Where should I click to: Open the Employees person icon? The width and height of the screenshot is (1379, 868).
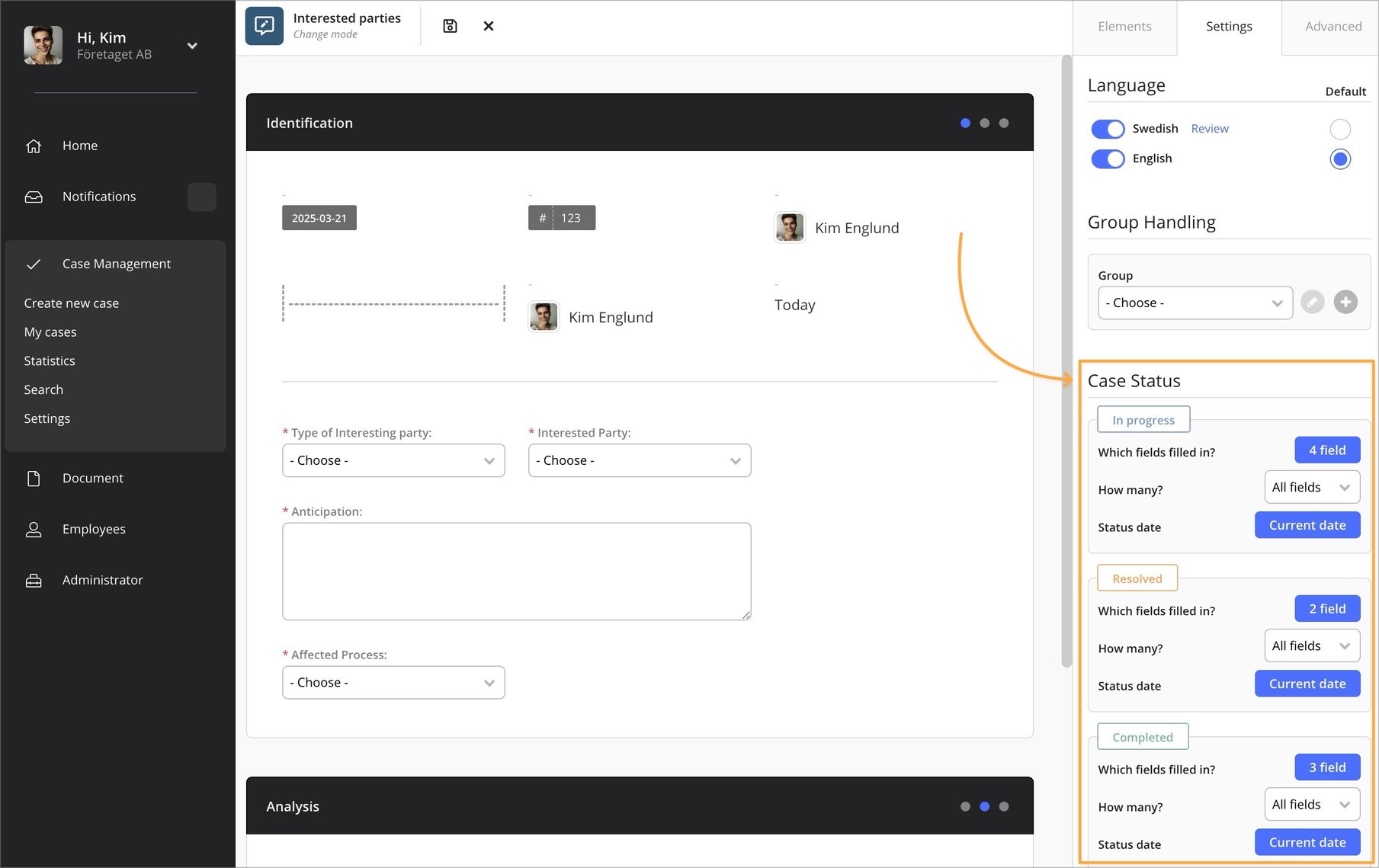[34, 529]
